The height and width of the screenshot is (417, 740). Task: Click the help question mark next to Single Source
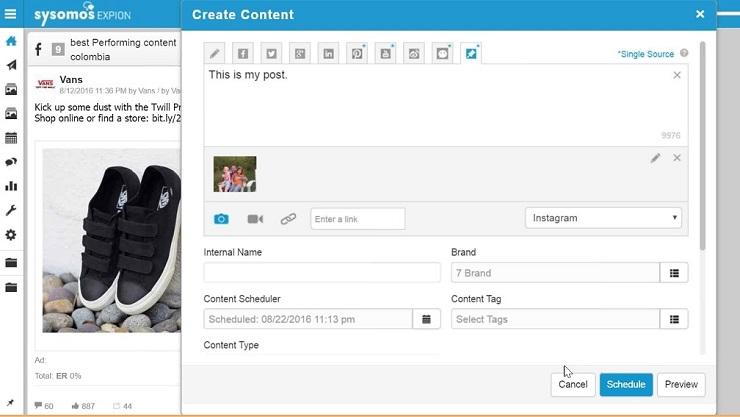684,53
